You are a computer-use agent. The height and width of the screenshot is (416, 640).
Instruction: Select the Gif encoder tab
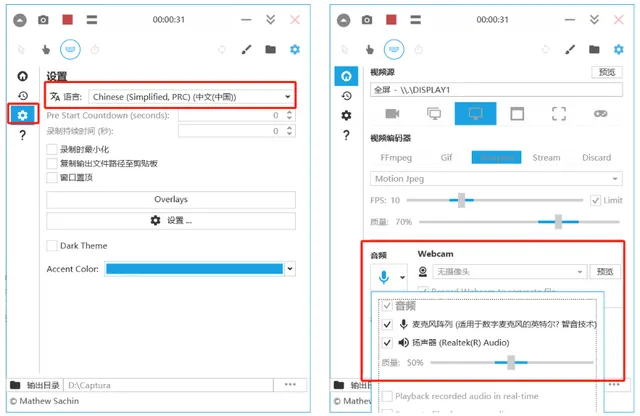[446, 158]
